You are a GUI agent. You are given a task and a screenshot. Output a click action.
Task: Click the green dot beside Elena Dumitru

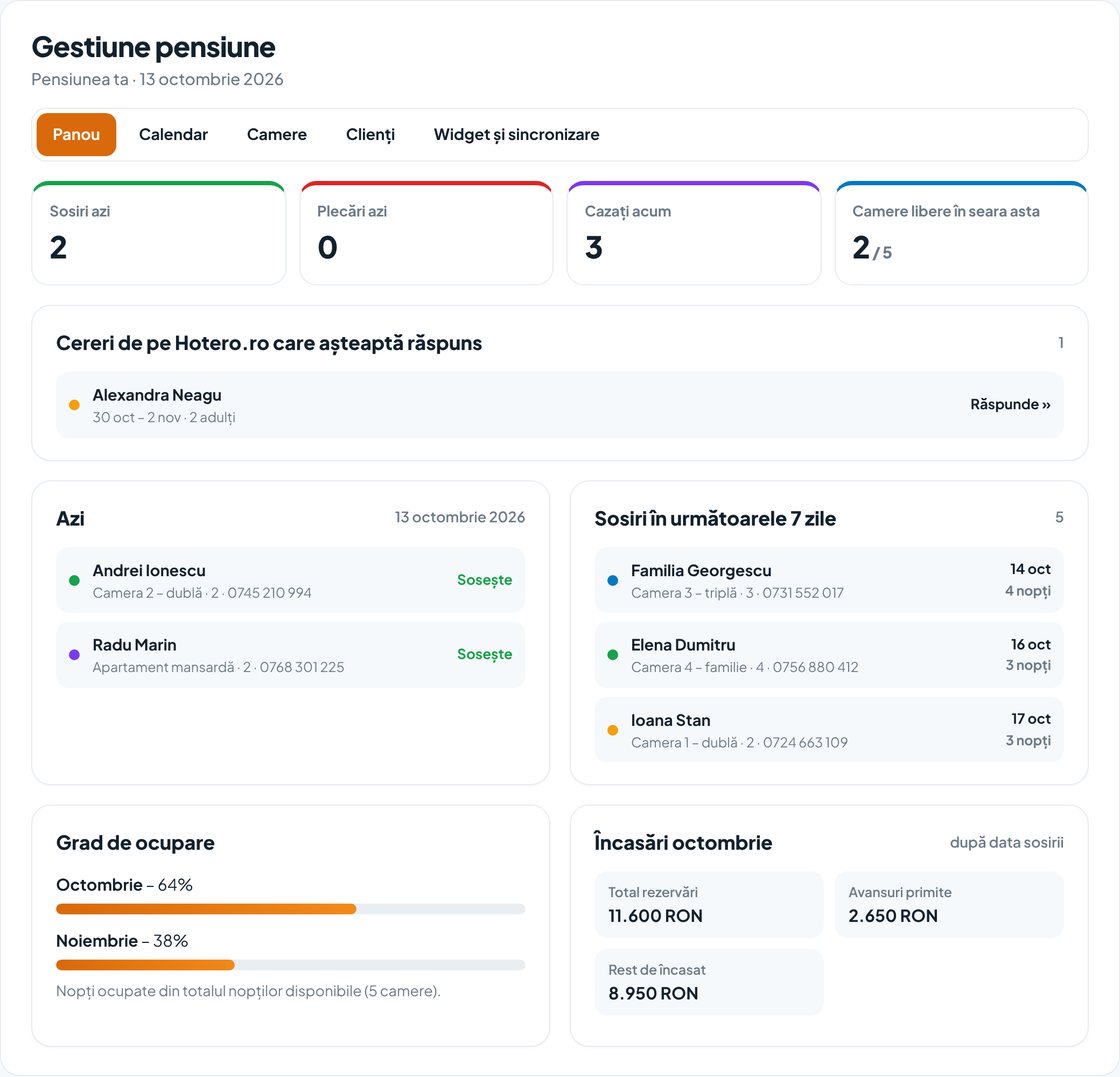tap(613, 655)
